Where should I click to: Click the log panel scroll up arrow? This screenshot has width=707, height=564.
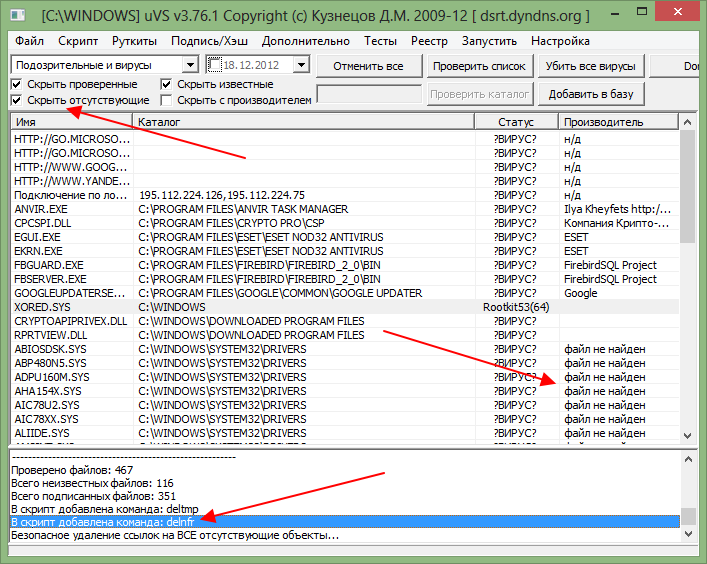point(688,460)
